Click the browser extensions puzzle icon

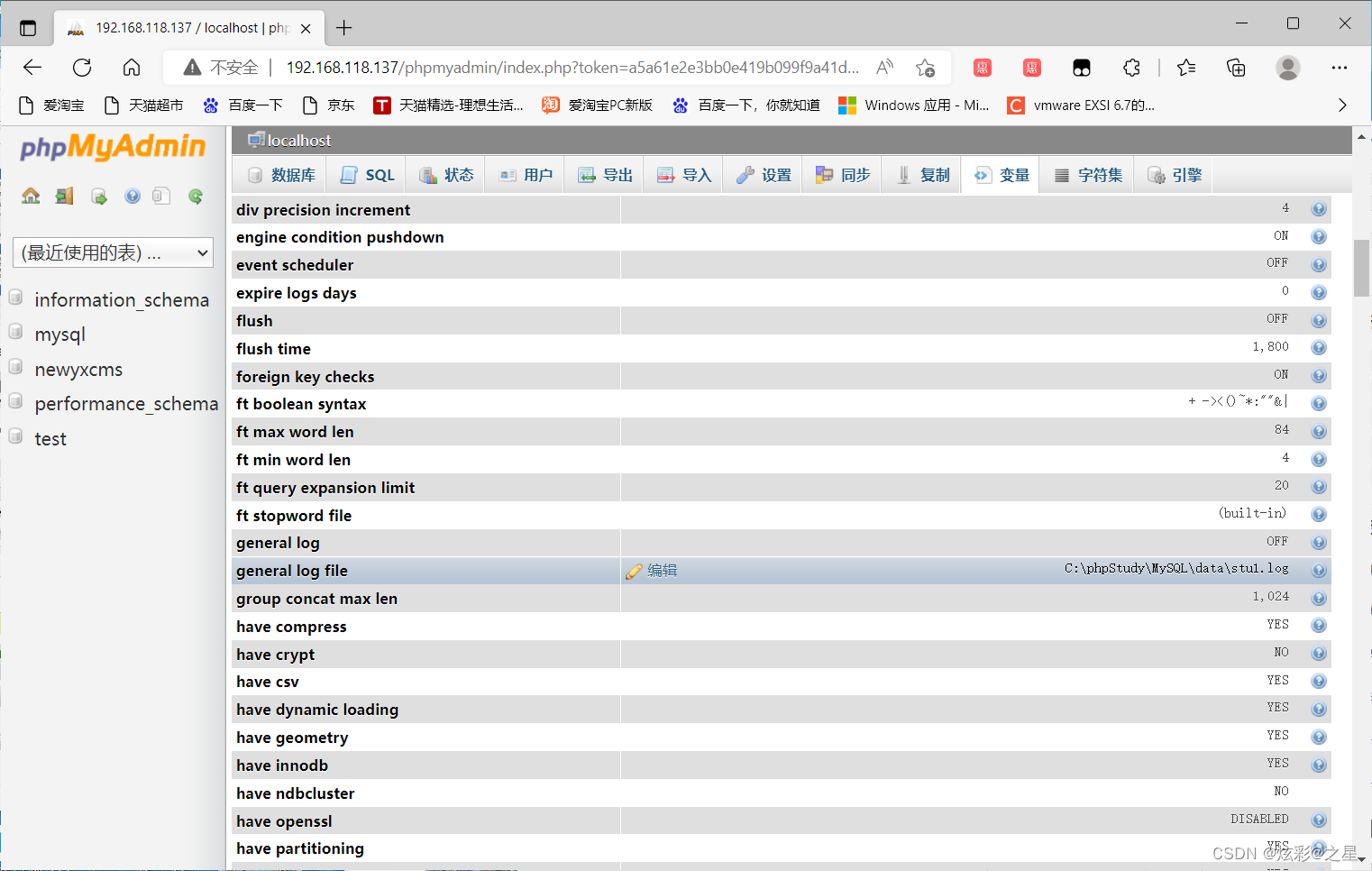(1131, 68)
